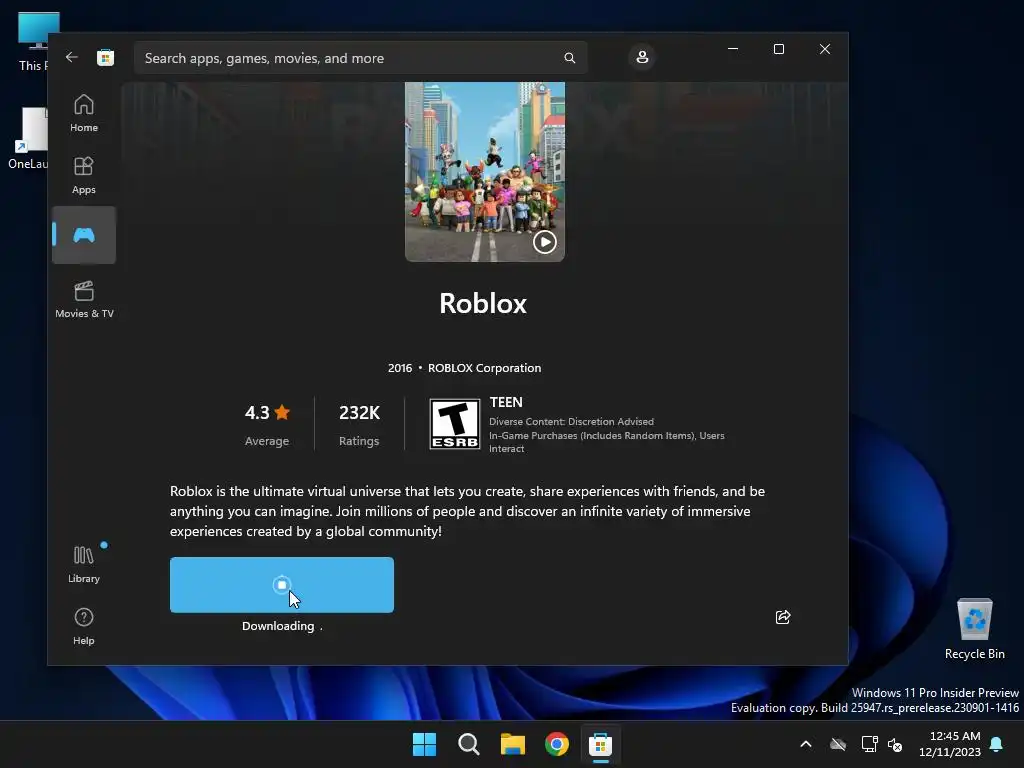Open the Library in sidebar
Screen dimensions: 1024x768
tap(84, 564)
